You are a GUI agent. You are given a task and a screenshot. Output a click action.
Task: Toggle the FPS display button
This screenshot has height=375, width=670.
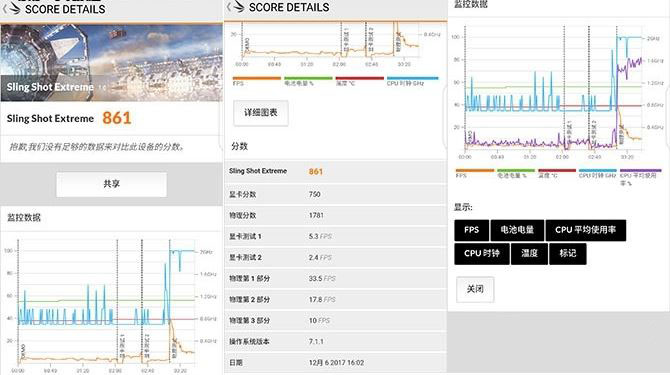(471, 230)
